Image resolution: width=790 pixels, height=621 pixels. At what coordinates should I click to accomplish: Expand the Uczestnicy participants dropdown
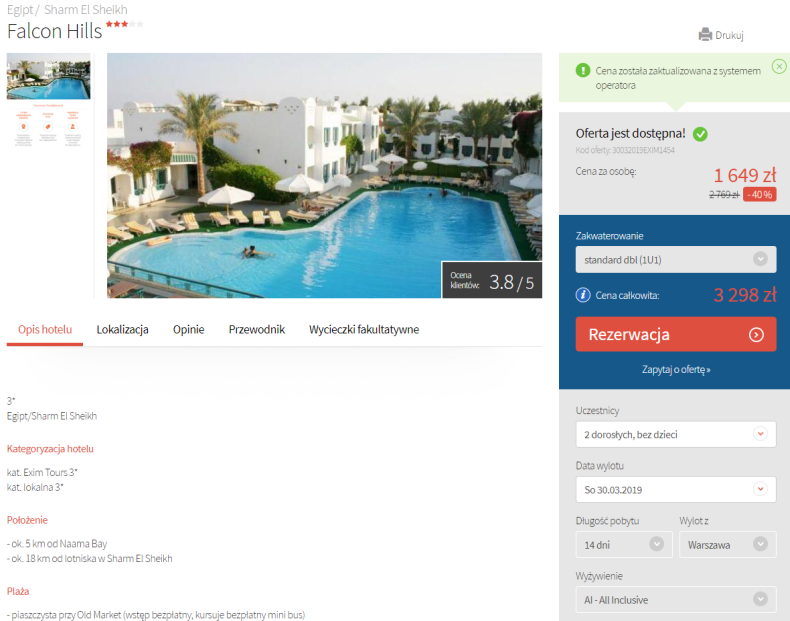[676, 434]
